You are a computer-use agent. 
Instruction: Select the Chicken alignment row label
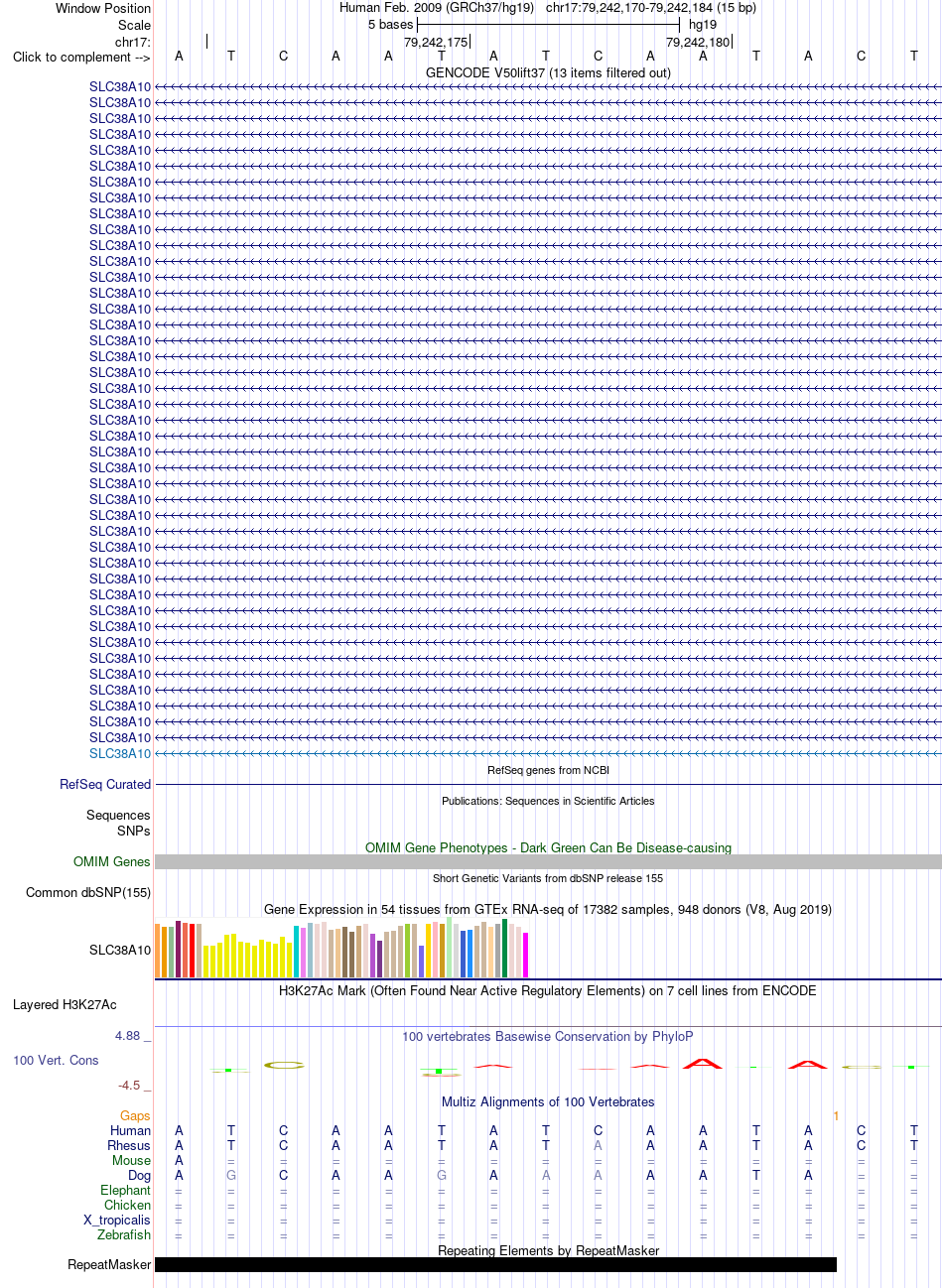(128, 1205)
